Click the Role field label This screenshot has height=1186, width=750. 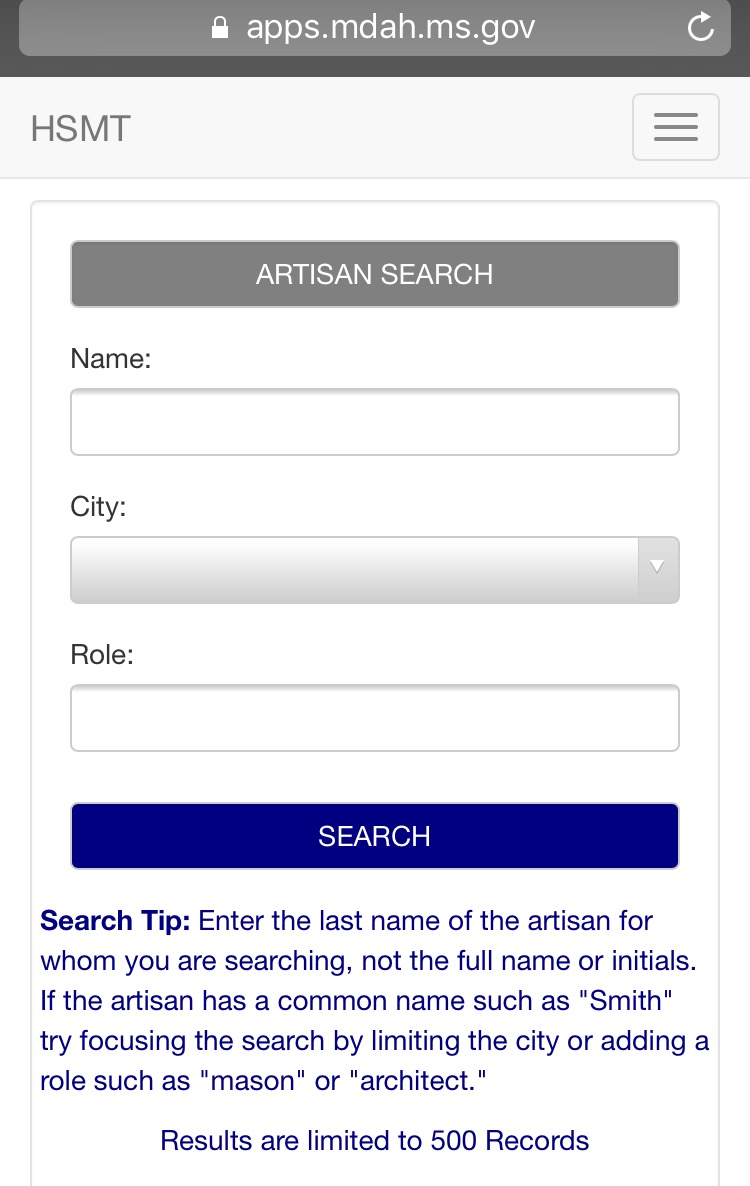(x=101, y=655)
